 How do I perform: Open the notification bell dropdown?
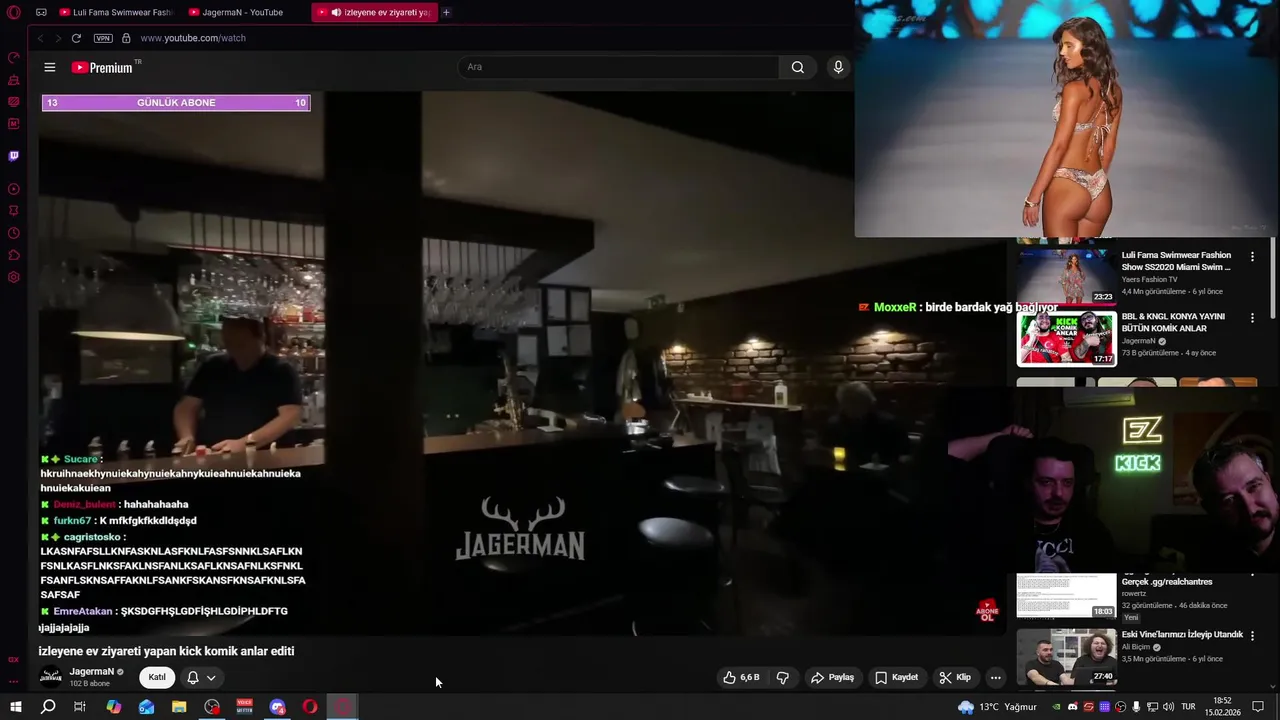coord(201,677)
